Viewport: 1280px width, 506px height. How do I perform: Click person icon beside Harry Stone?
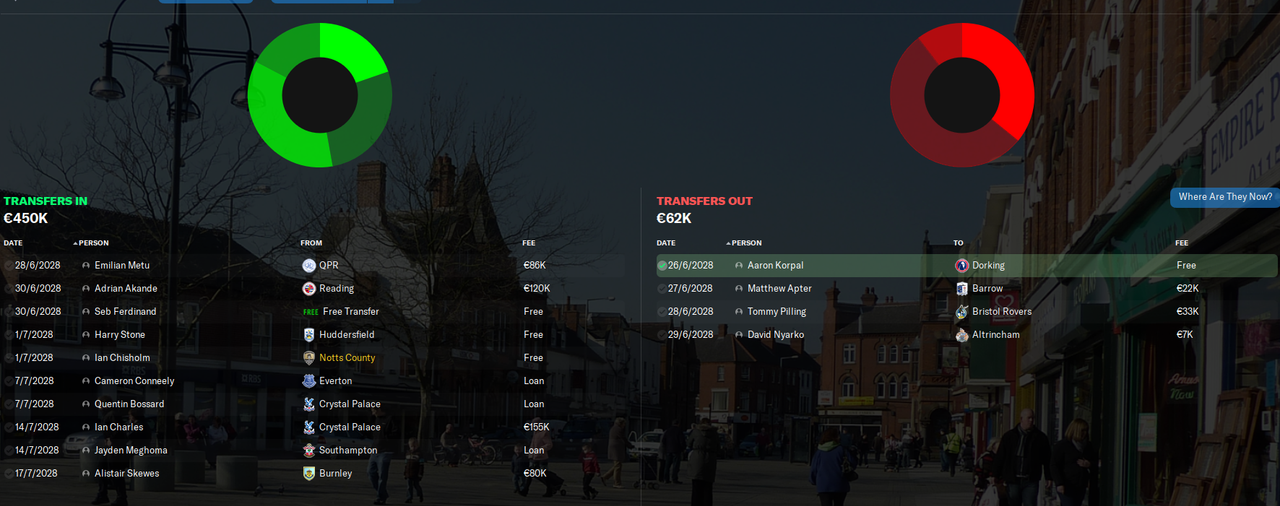(x=86, y=335)
